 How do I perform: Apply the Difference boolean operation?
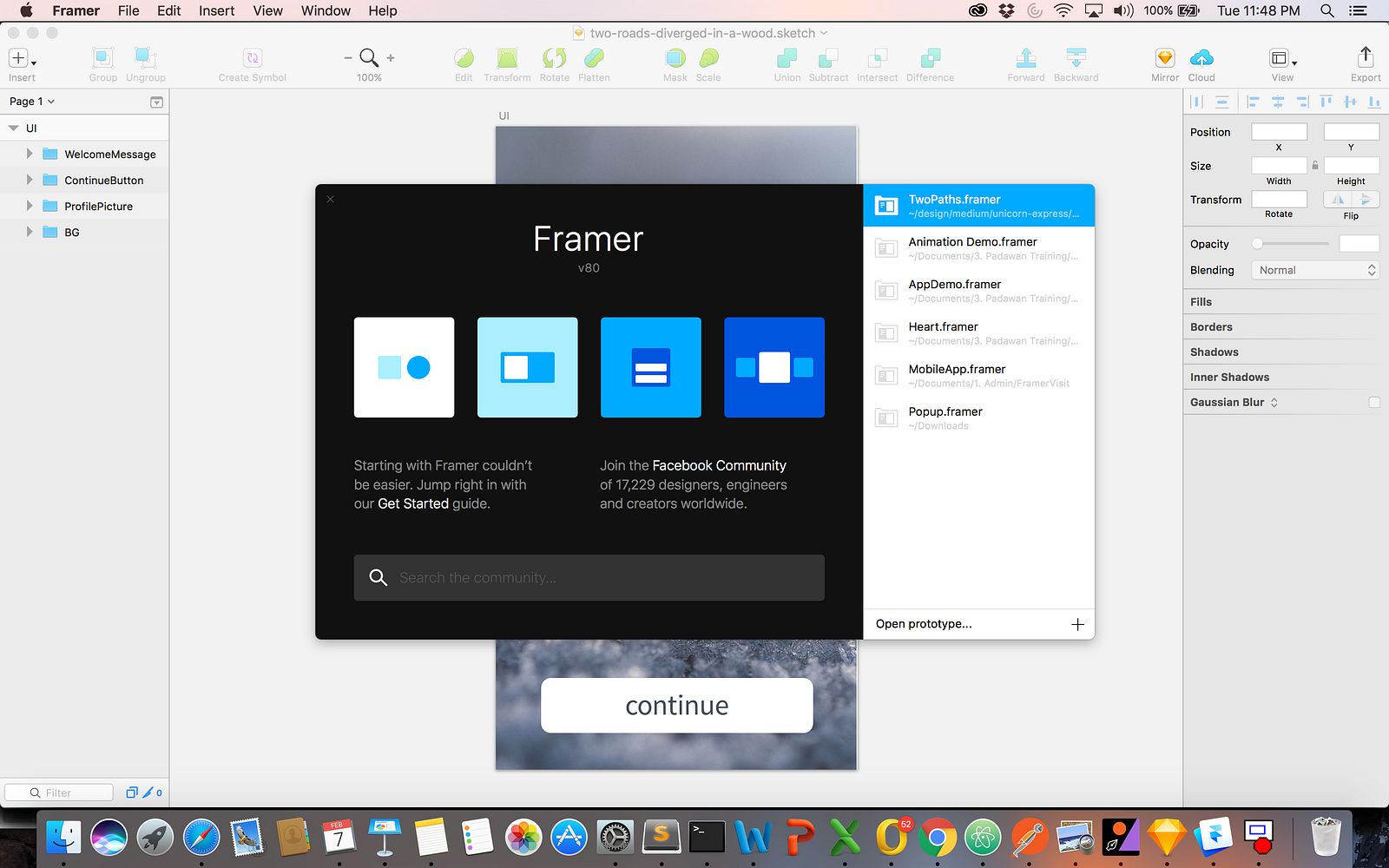(x=931, y=58)
